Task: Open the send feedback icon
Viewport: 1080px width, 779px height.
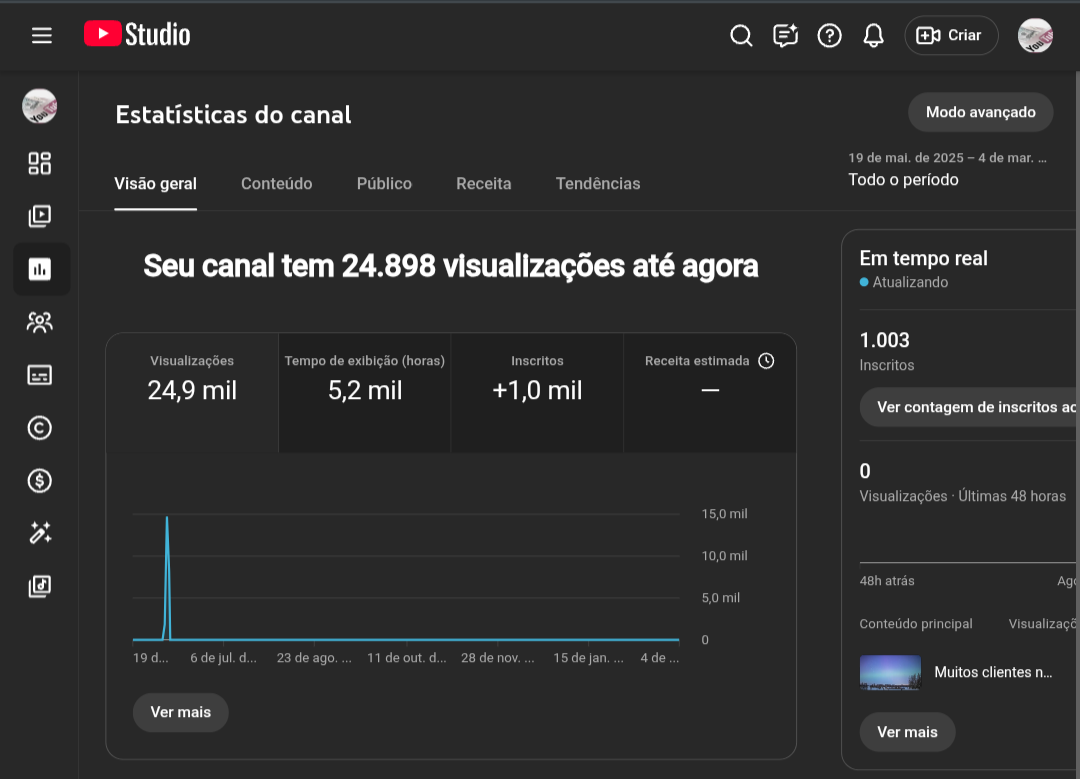Action: point(785,36)
